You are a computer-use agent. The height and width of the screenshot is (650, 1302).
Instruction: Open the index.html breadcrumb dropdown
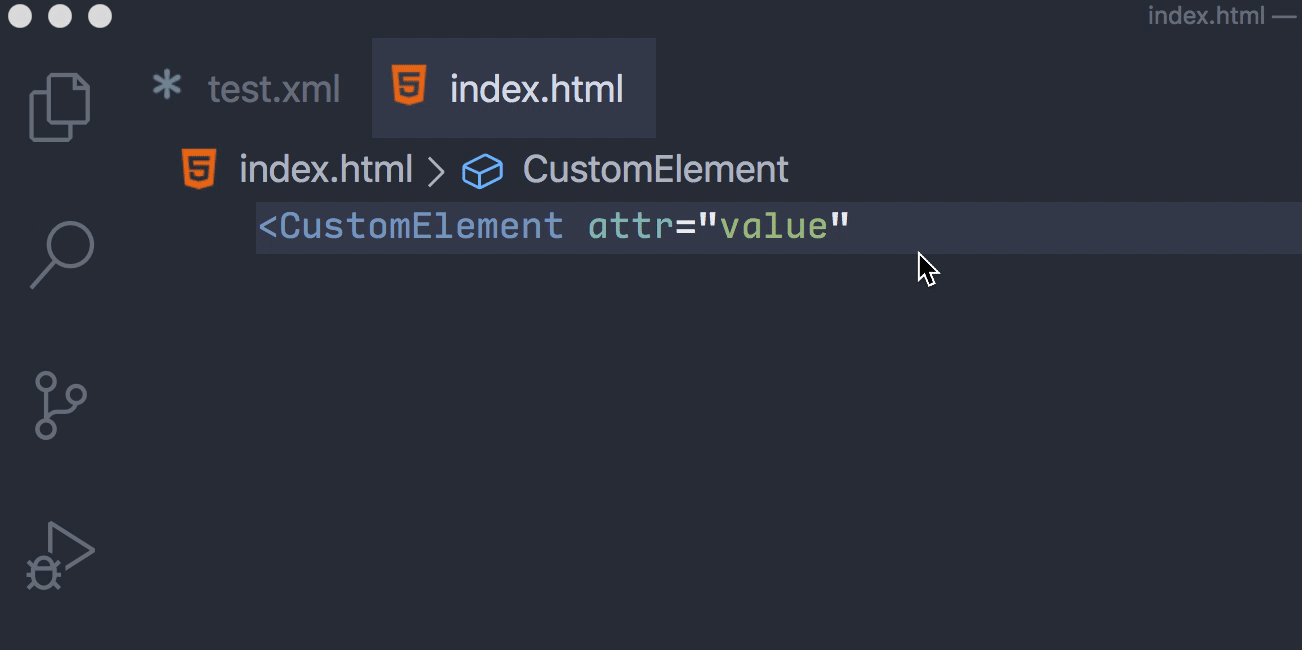pyautogui.click(x=325, y=168)
